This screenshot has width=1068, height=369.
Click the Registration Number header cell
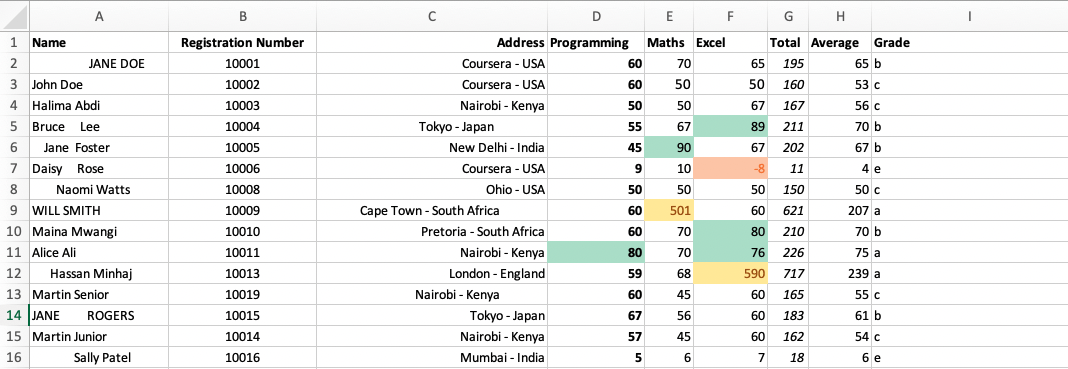[242, 42]
